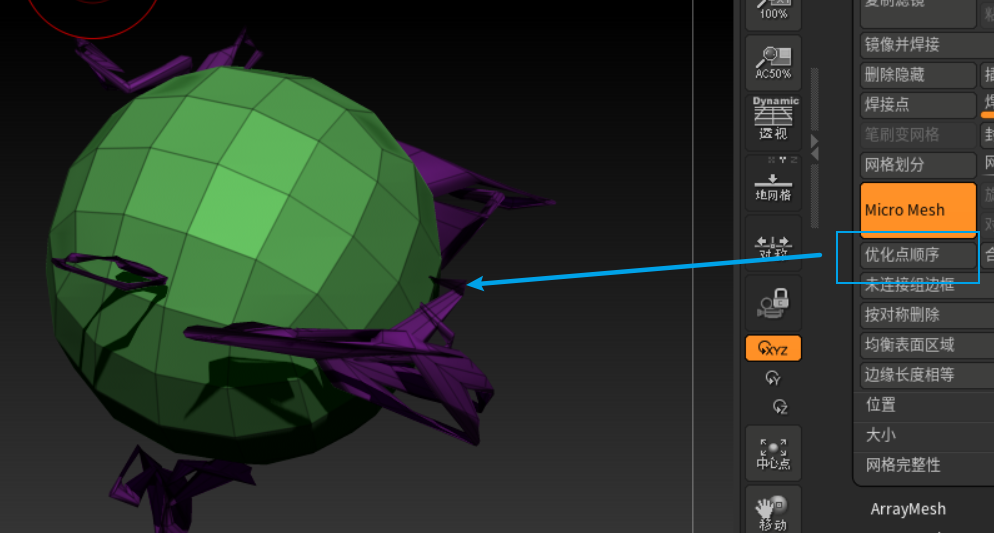Screen dimensions: 994x533
Task: Click the 中心点 frame mesh icon
Action: click(773, 453)
